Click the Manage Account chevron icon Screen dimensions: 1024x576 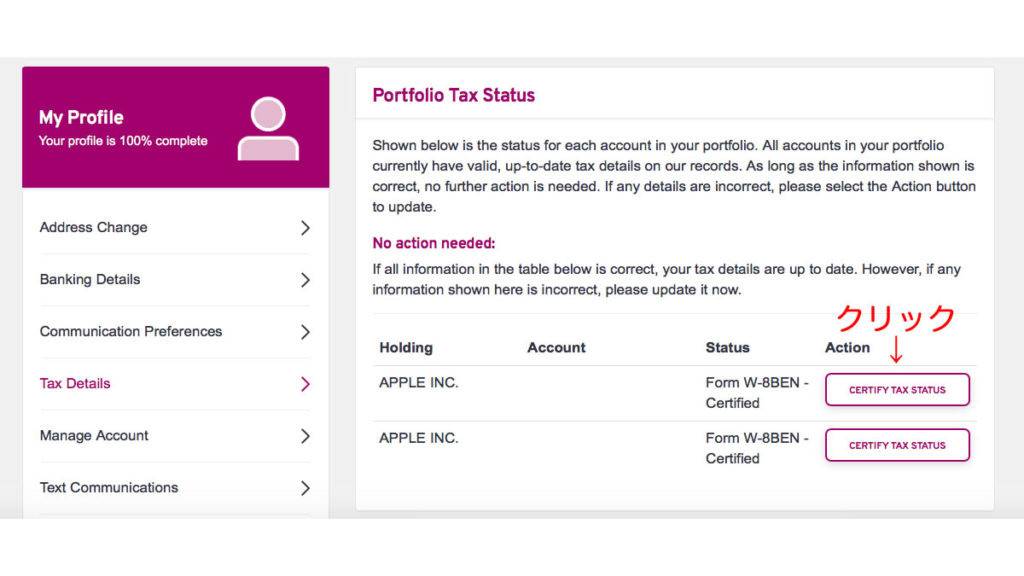[x=305, y=436]
